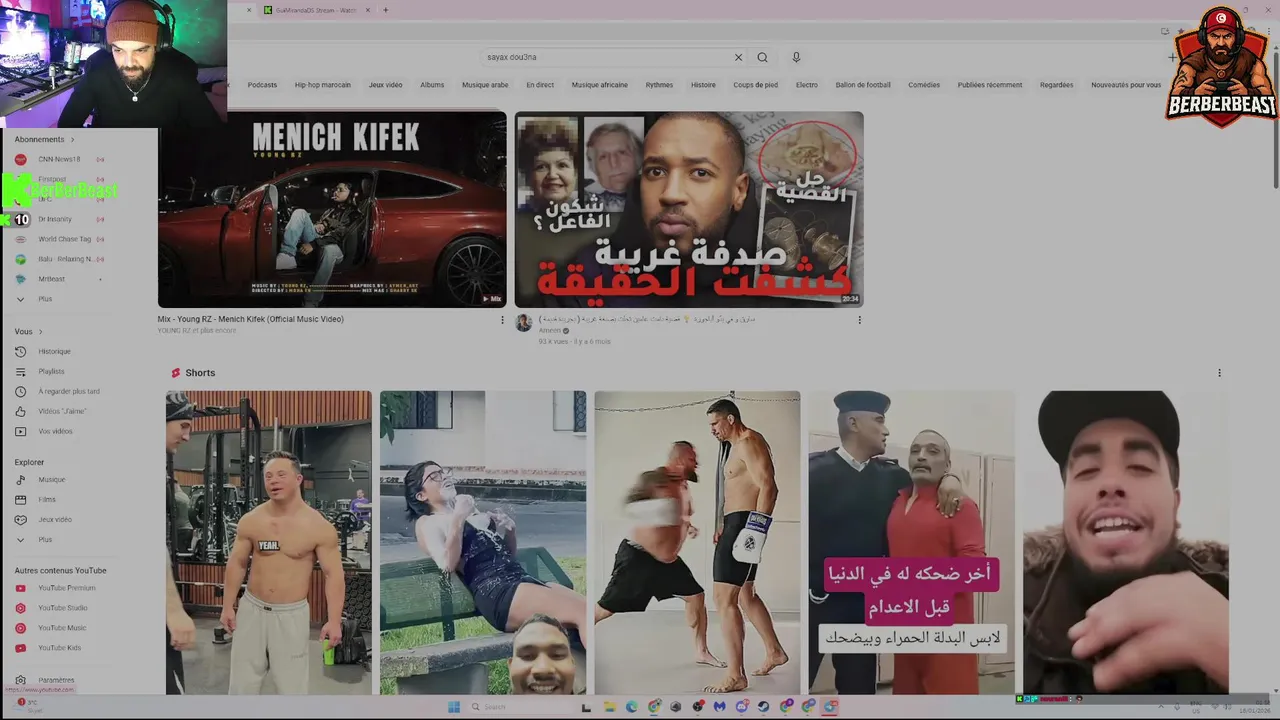Viewport: 1280px width, 720px height.
Task: Select Publiées récemment filter chip
Action: coord(990,85)
